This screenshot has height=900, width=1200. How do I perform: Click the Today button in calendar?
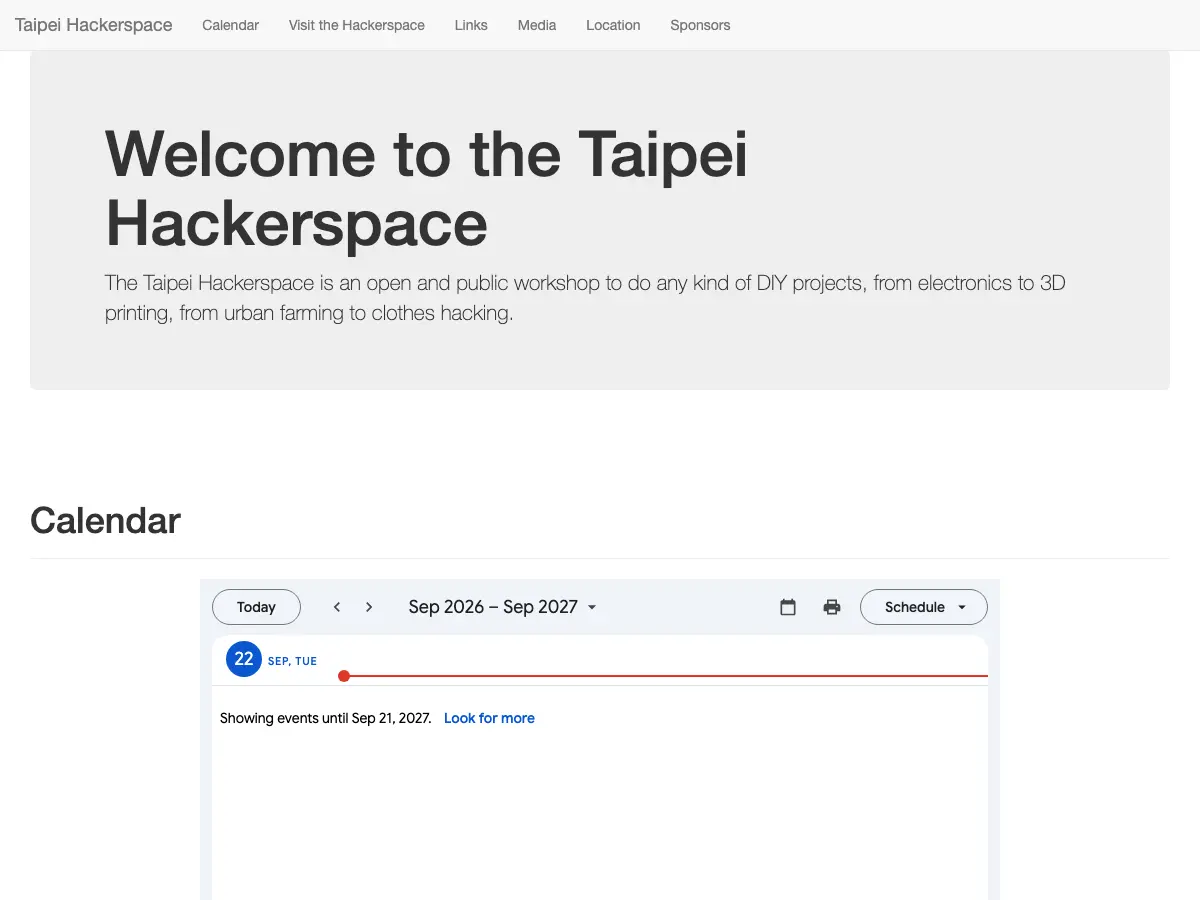(x=256, y=607)
